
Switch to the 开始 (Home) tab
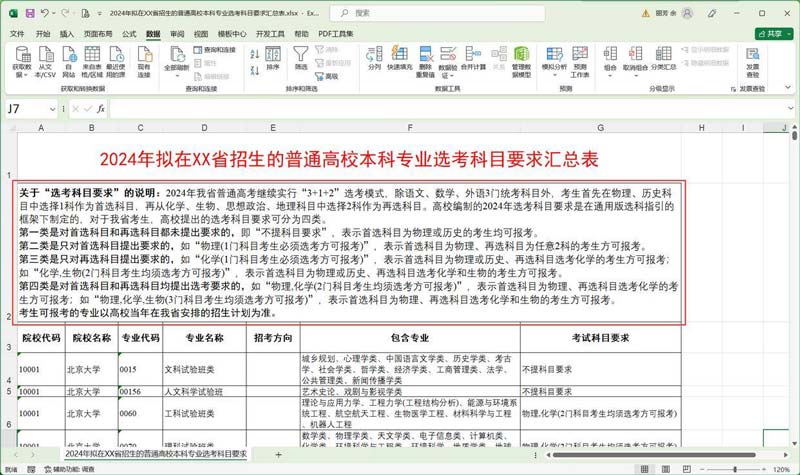[43, 34]
